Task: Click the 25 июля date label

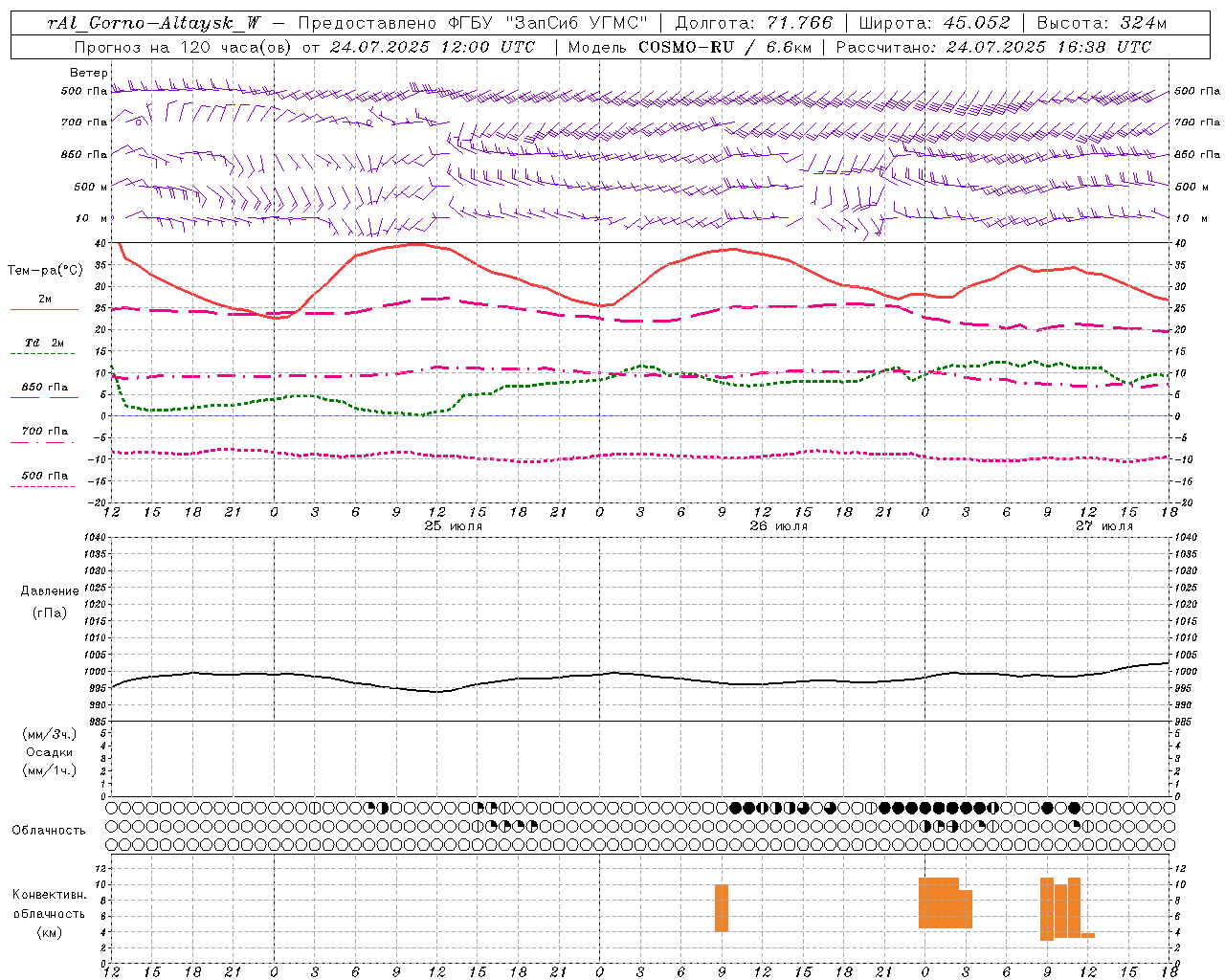Action: [454, 526]
